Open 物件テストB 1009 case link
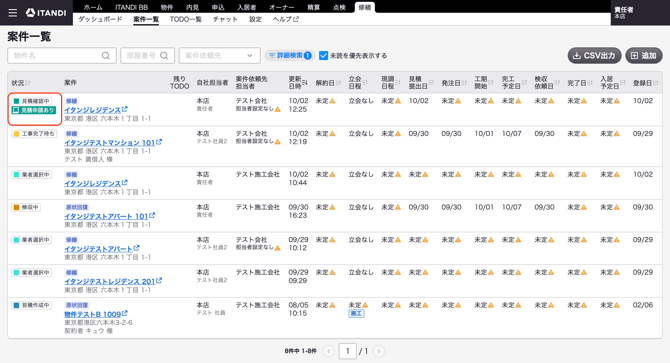Screen dimensions: 670x363 [x=92, y=314]
